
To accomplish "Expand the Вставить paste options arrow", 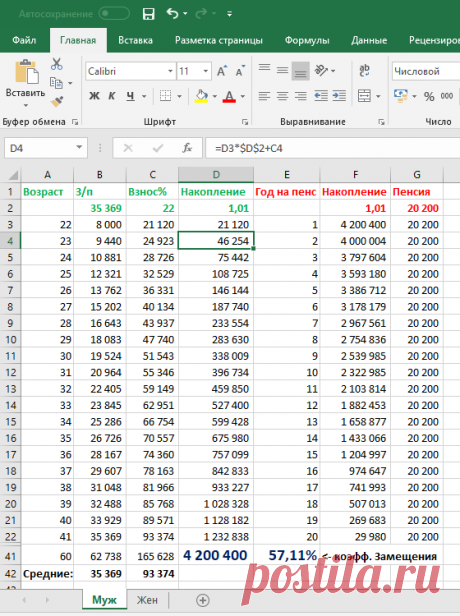I will [26, 105].
